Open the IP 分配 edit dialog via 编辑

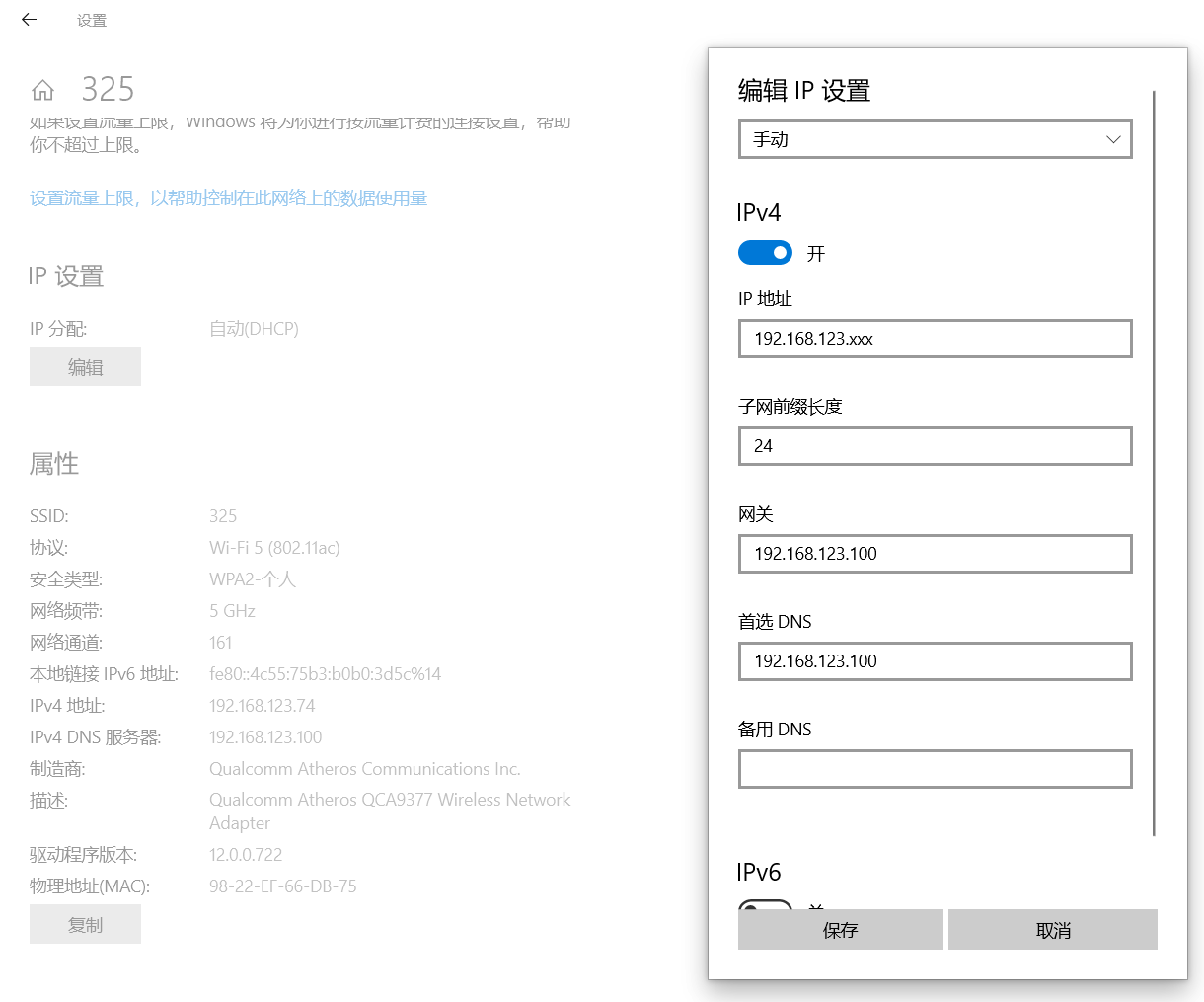point(85,366)
